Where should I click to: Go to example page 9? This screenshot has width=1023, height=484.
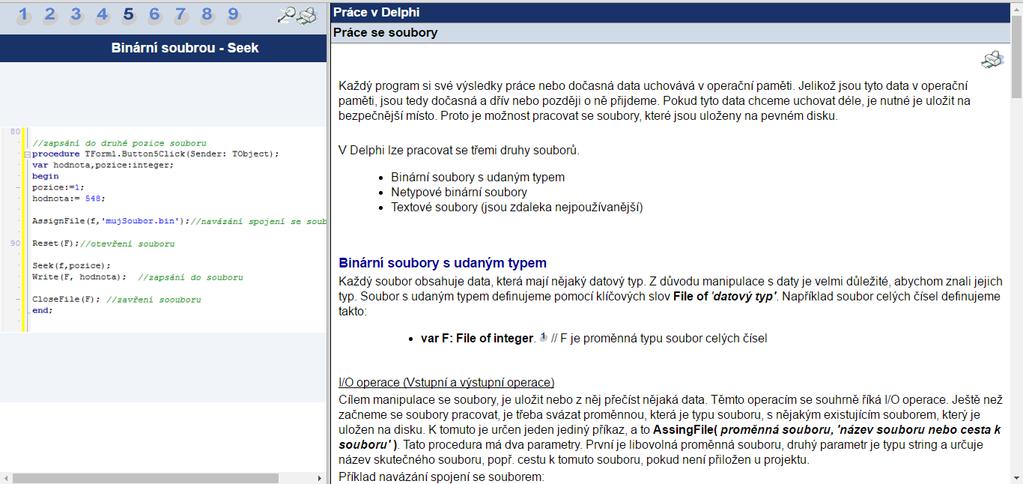point(233,14)
